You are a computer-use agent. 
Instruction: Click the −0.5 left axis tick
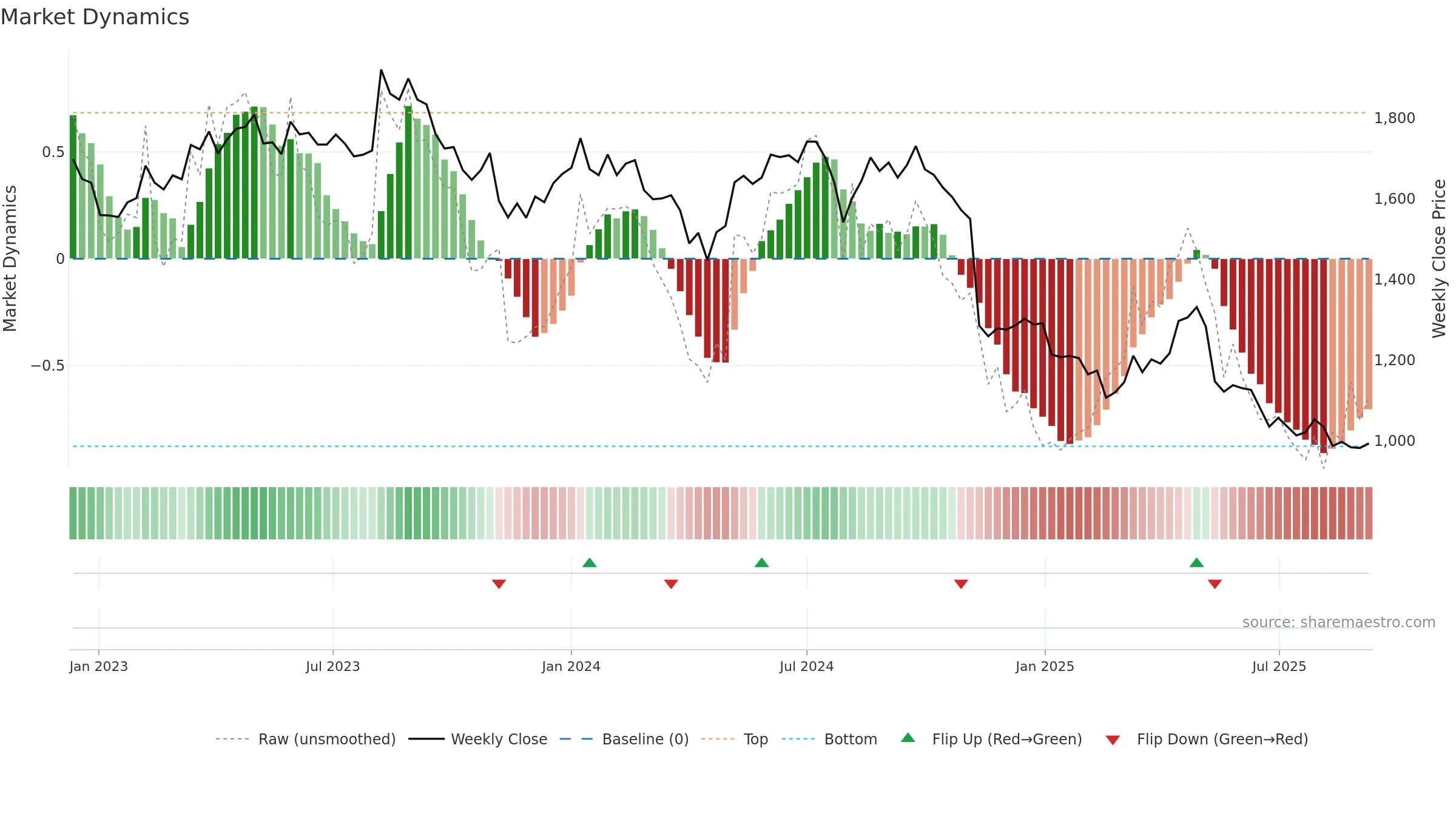click(x=47, y=365)
